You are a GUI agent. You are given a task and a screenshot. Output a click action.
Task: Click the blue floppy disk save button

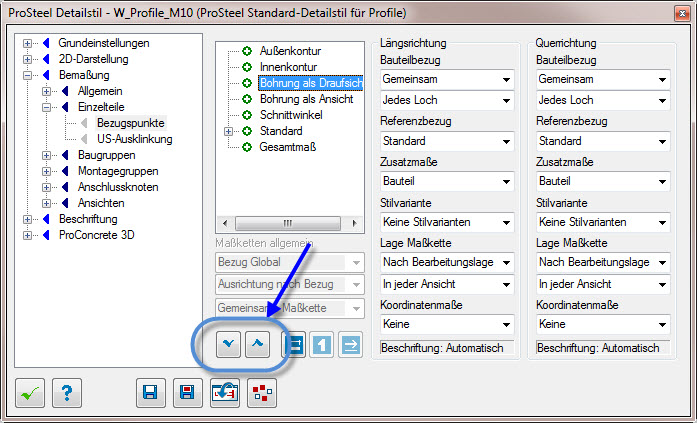(x=151, y=393)
